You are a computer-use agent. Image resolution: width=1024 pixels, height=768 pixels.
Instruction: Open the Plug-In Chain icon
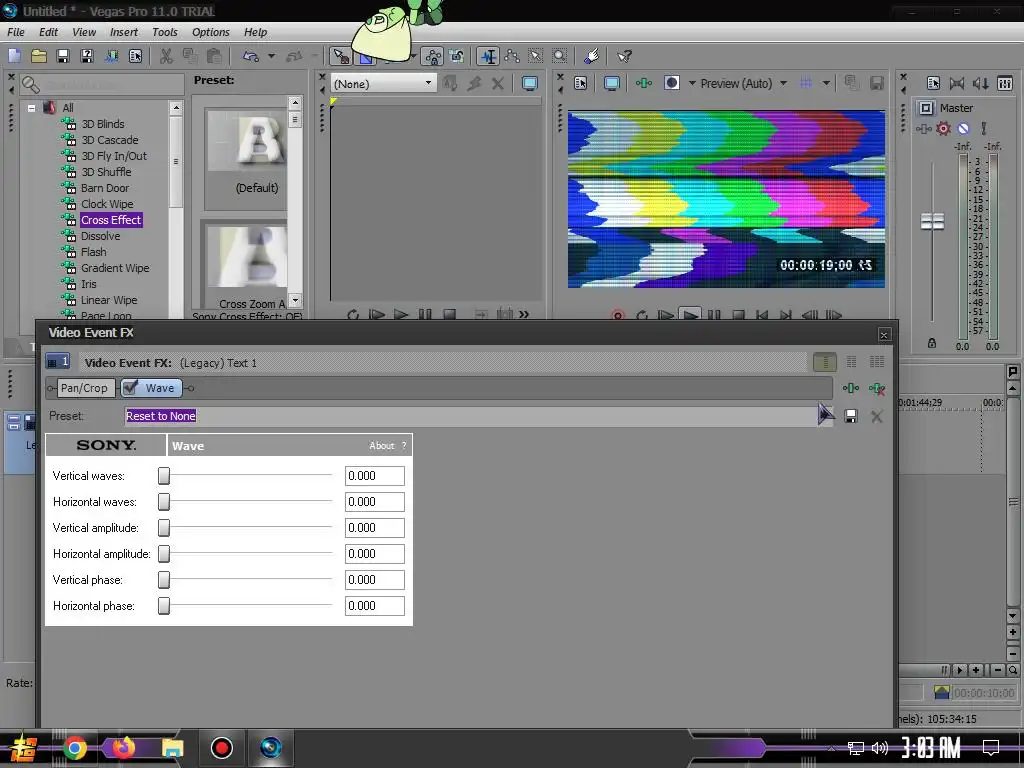[850, 388]
